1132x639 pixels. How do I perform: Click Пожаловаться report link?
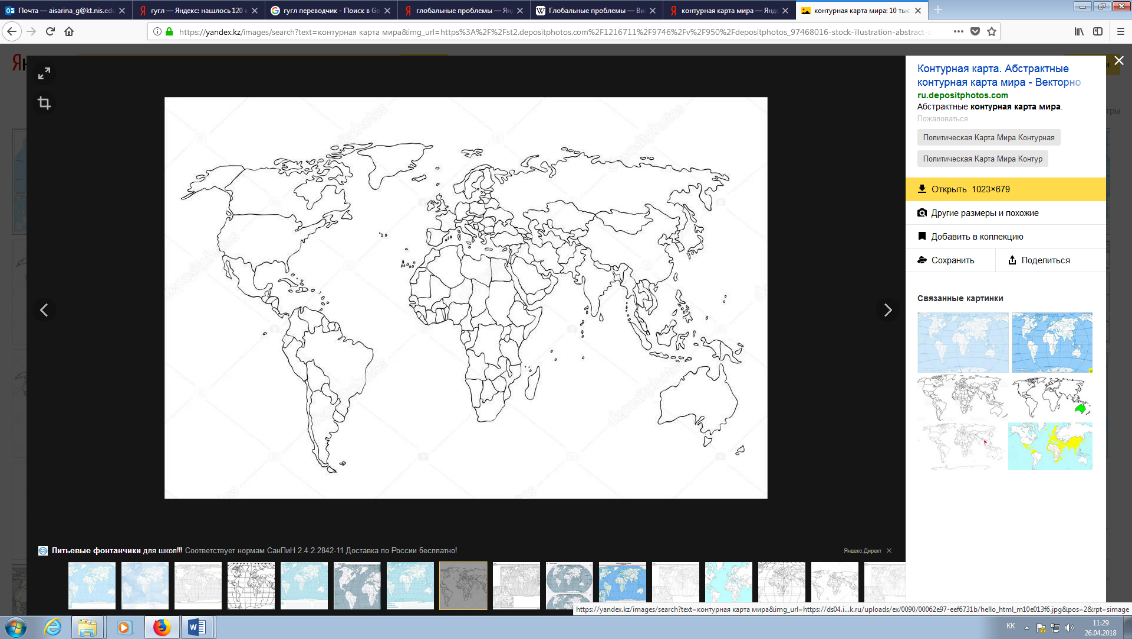pyautogui.click(x=942, y=118)
